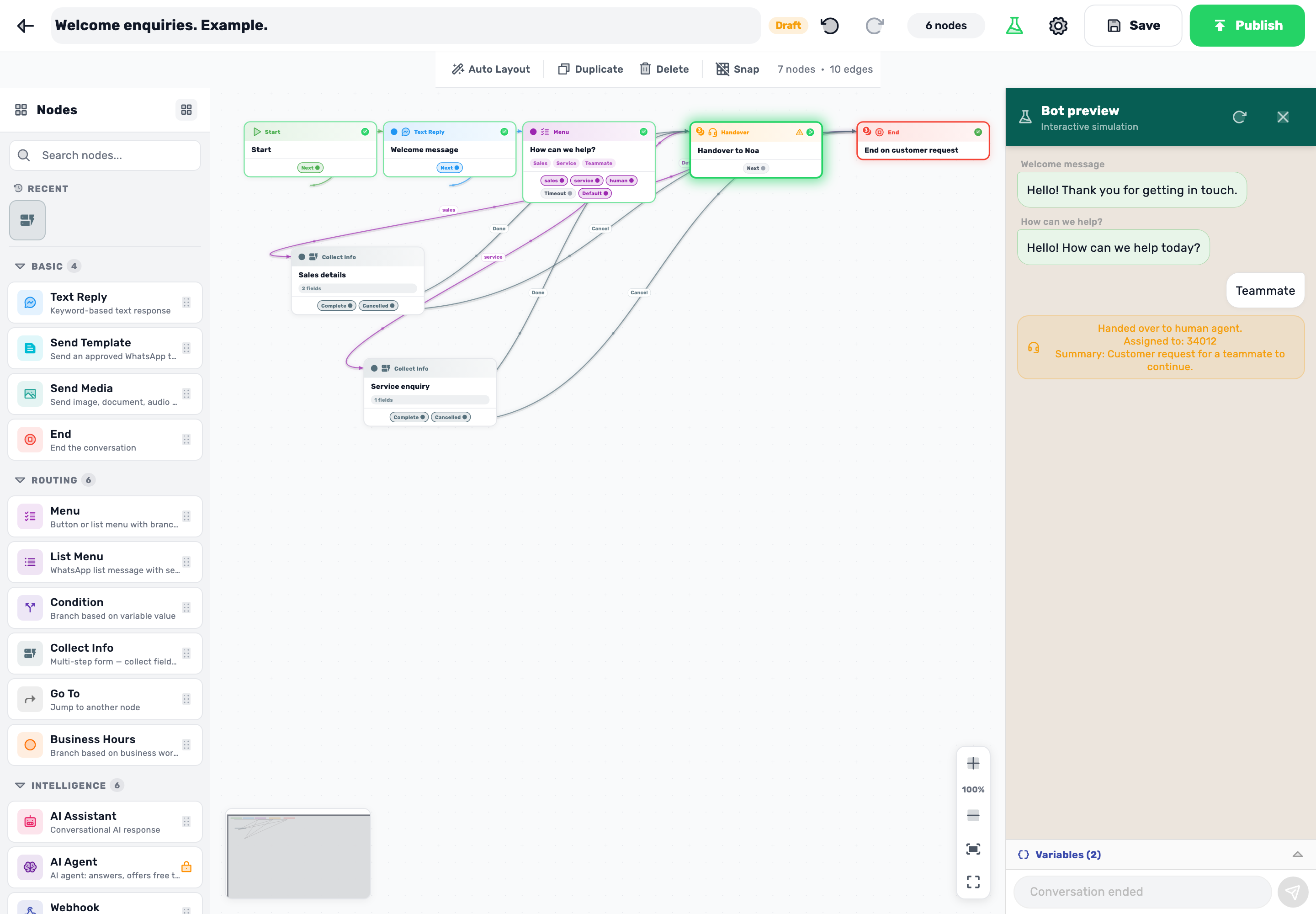Click the fit view icon
Viewport: 1316px width, 914px height.
(973, 848)
